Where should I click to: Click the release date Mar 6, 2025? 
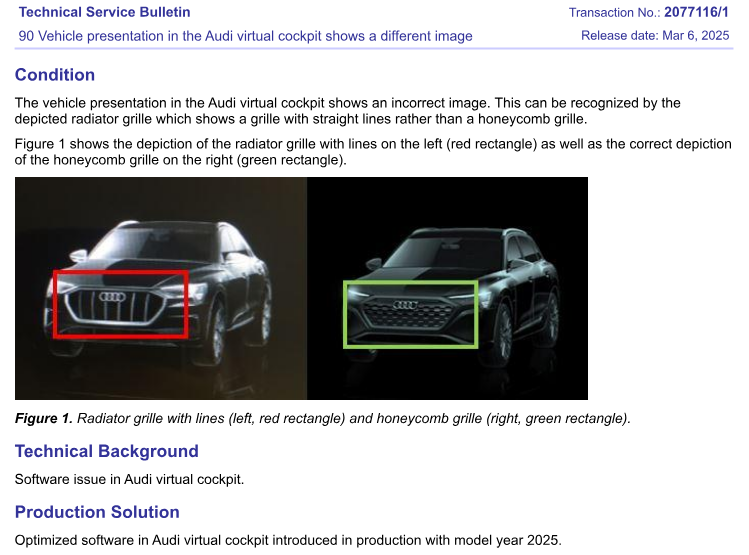pos(696,36)
